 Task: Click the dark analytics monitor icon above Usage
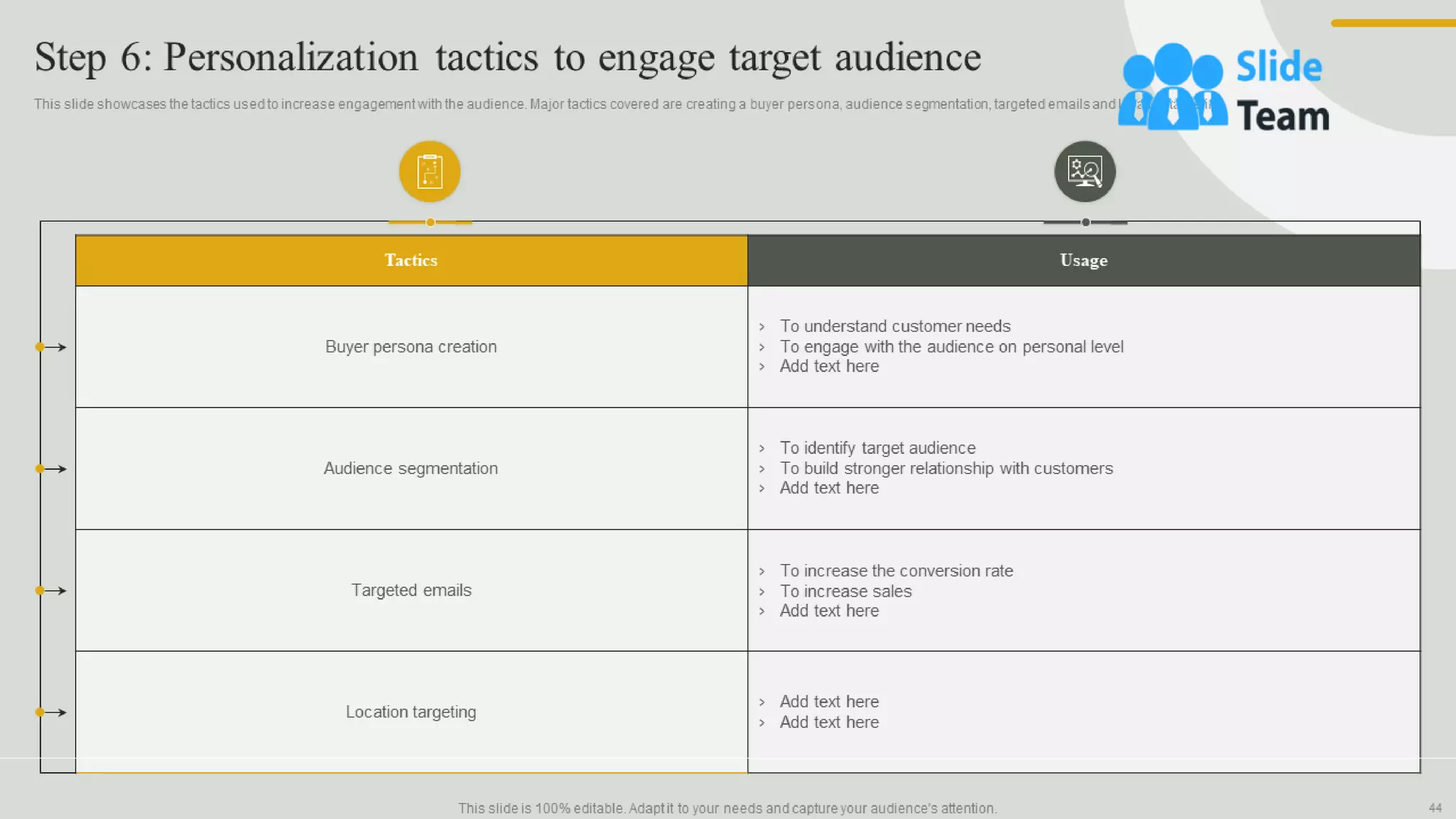[1084, 171]
